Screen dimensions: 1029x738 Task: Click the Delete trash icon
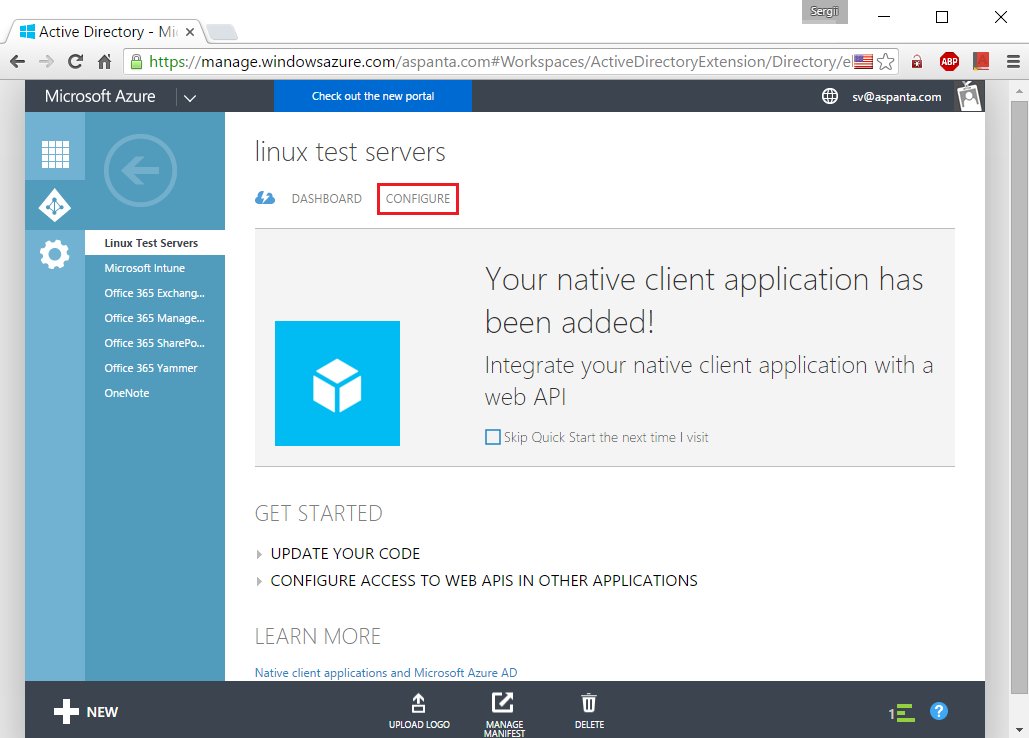click(588, 702)
